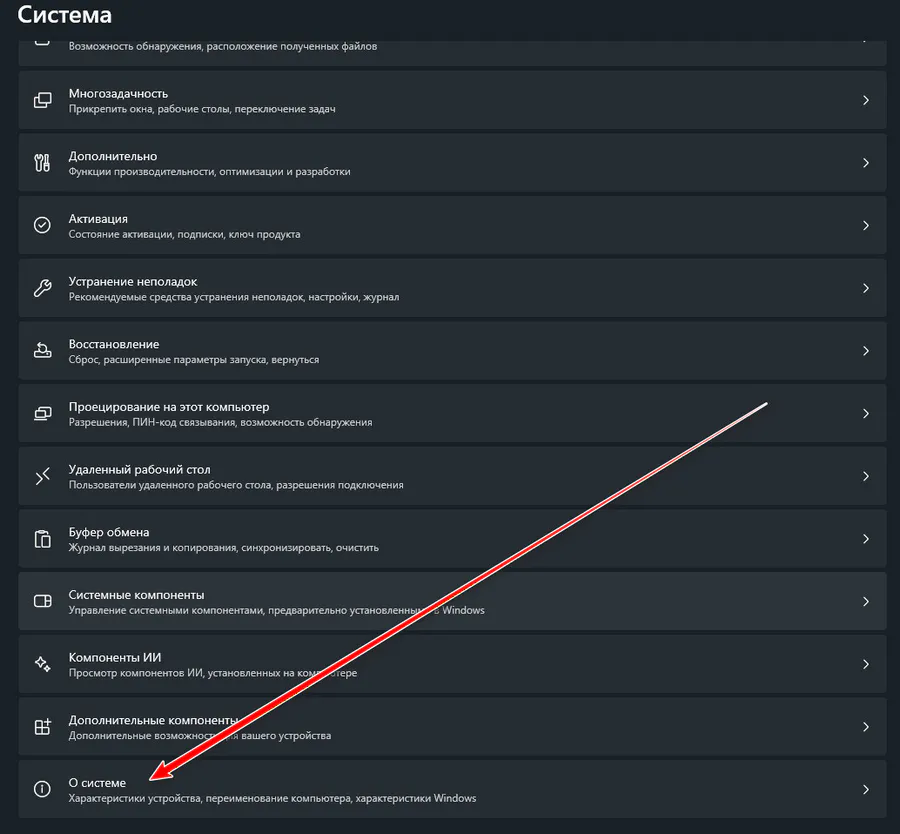Click text 'Прикрепить окна, рабочие столы, переключение задач'
The width and height of the screenshot is (900, 834).
[x=202, y=109]
